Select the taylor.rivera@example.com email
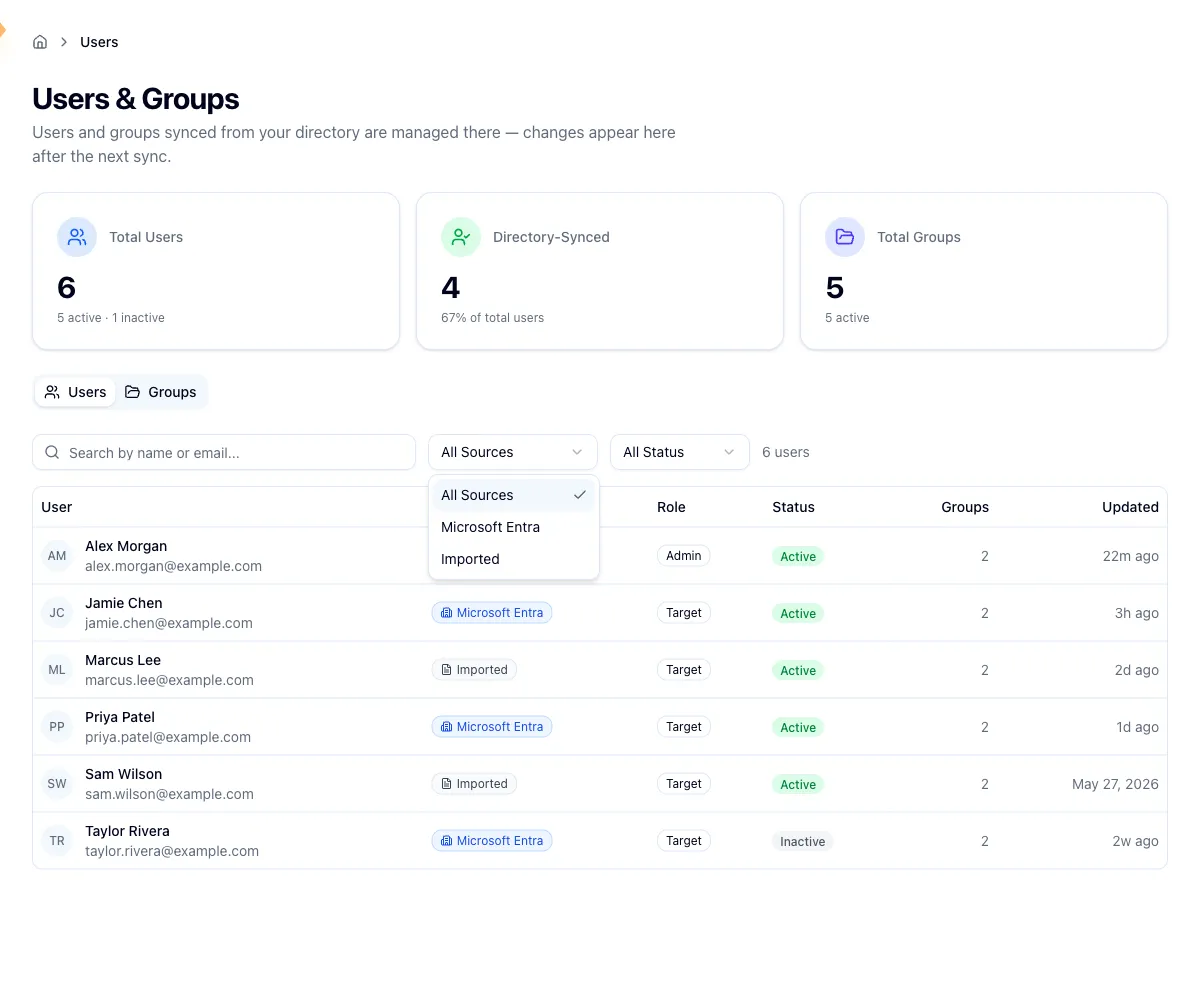This screenshot has width=1200, height=1000. (172, 851)
